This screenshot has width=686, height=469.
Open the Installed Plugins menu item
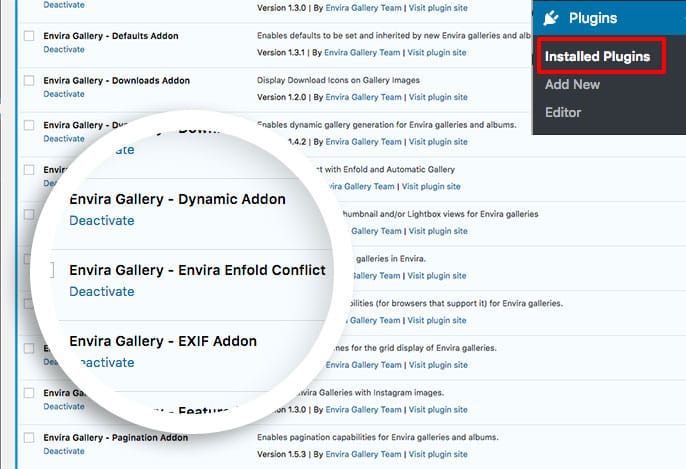597,57
